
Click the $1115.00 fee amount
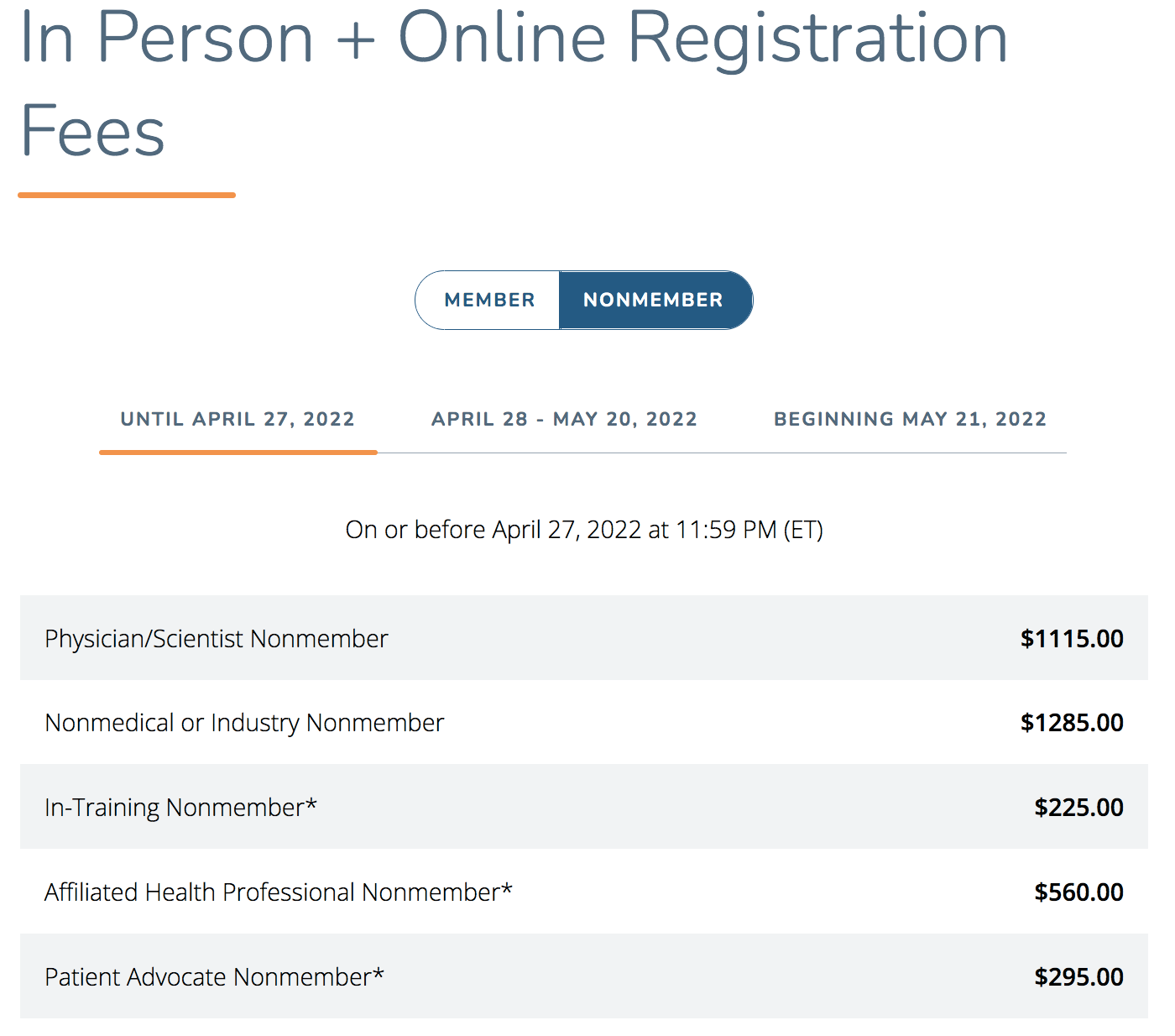(1072, 639)
